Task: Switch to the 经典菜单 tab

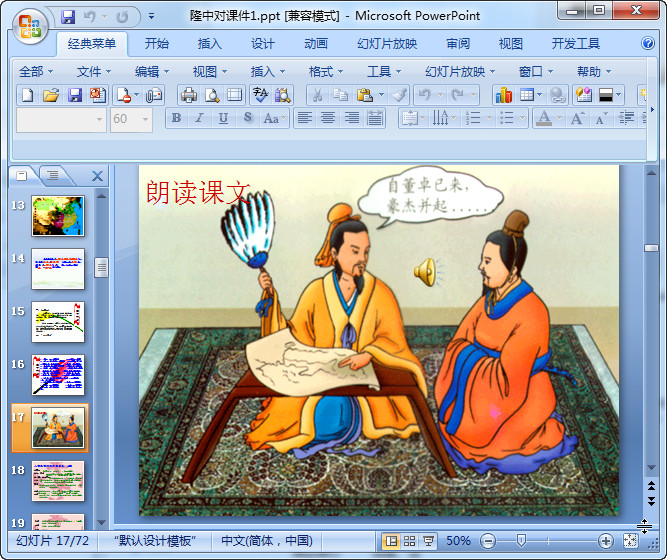Action: pos(91,44)
